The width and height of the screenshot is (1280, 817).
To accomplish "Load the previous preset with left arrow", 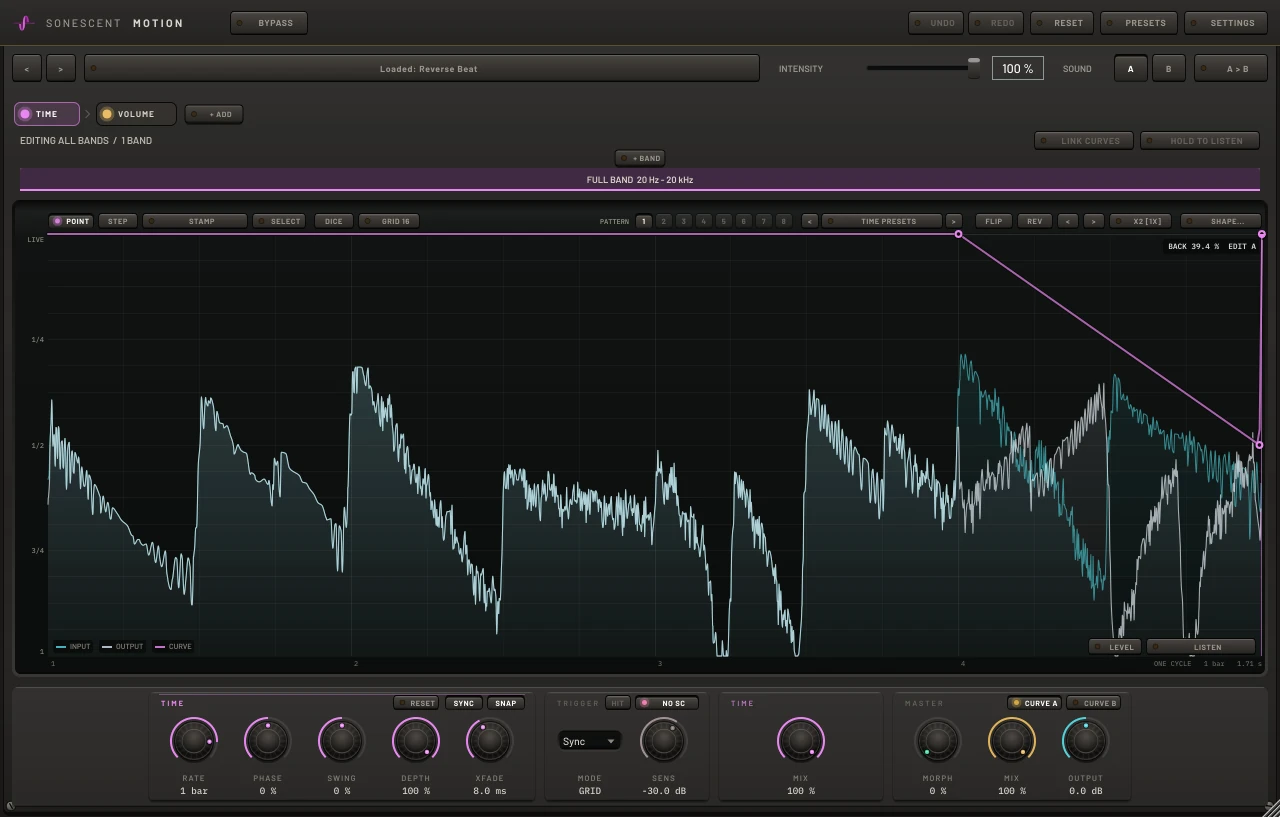I will (27, 69).
